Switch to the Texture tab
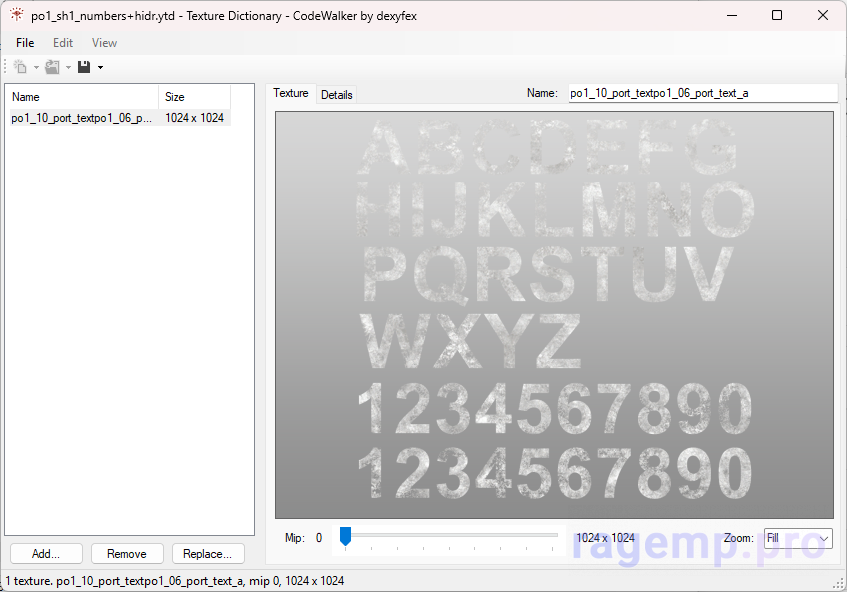Viewport: 847px width, 592px height. click(x=291, y=93)
